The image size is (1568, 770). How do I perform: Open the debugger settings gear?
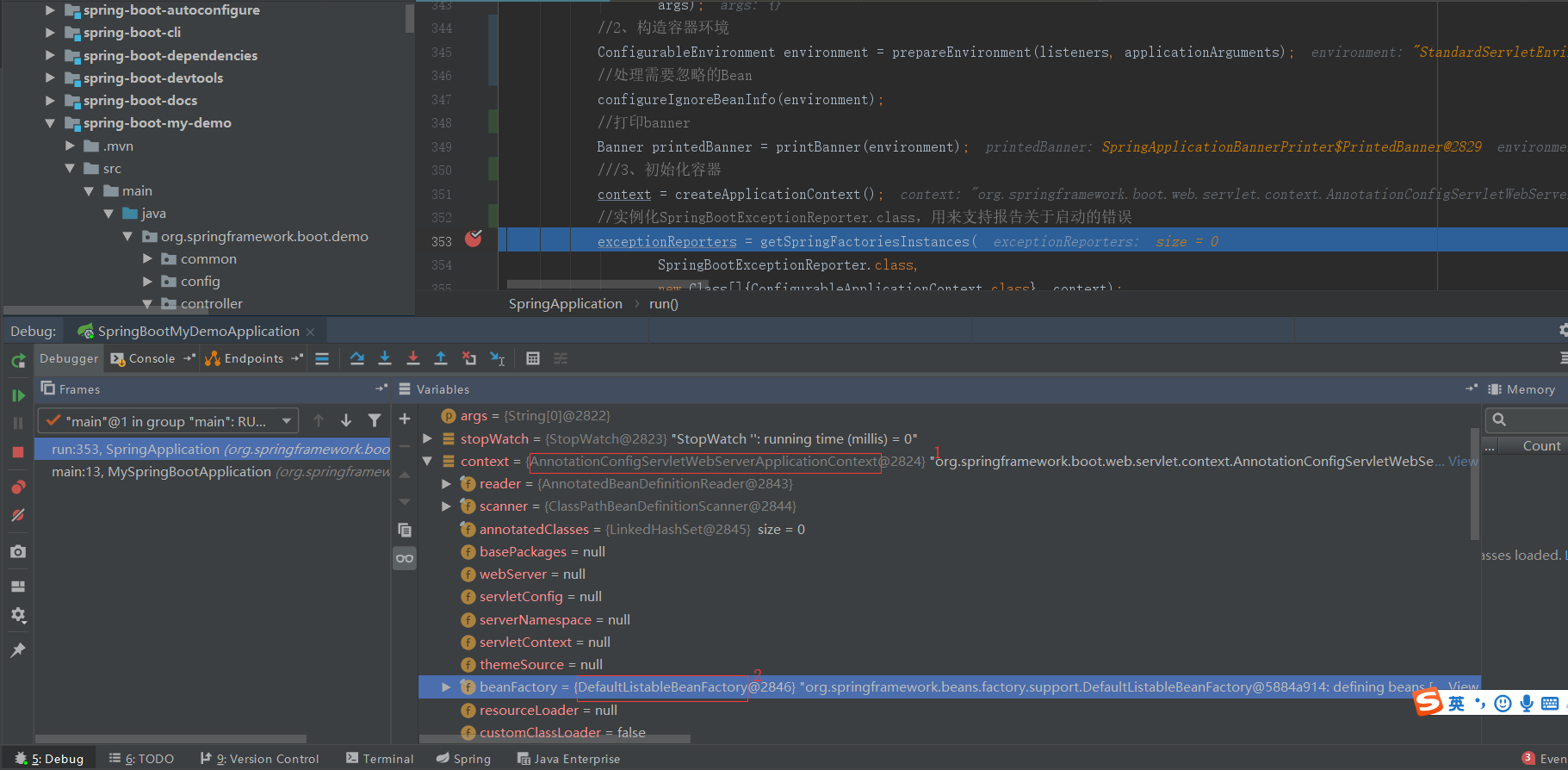(18, 615)
